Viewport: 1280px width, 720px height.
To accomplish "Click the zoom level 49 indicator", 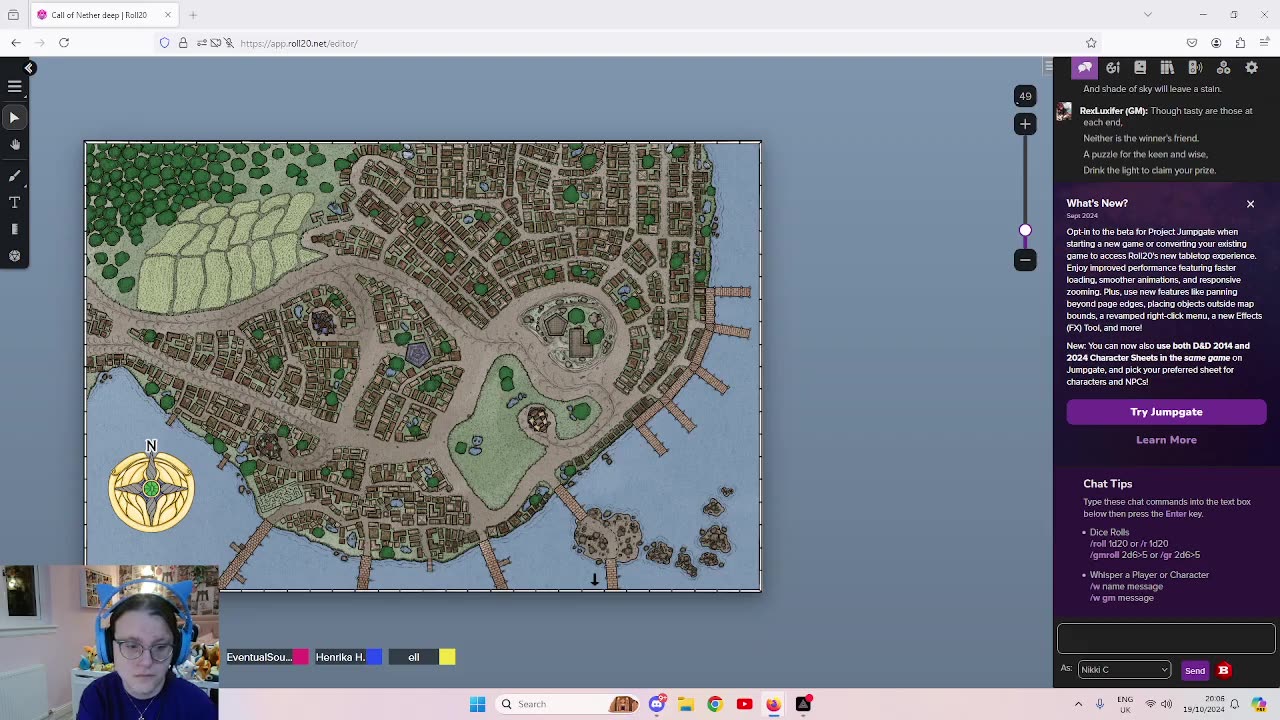I will coord(1025,96).
